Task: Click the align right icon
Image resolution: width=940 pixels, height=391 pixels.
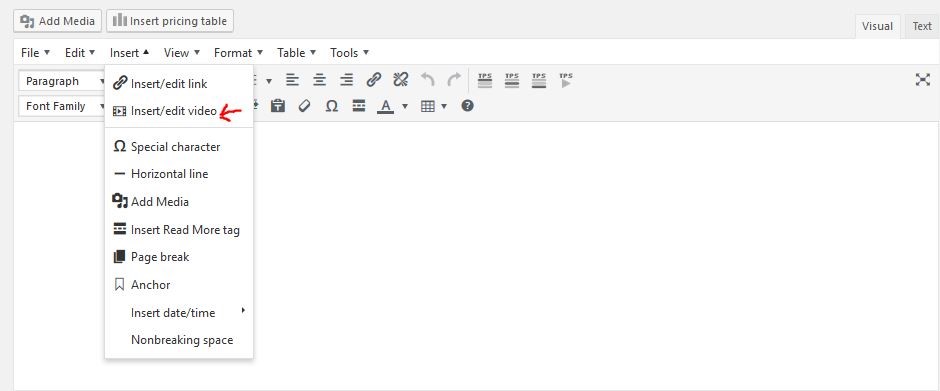Action: tap(347, 80)
